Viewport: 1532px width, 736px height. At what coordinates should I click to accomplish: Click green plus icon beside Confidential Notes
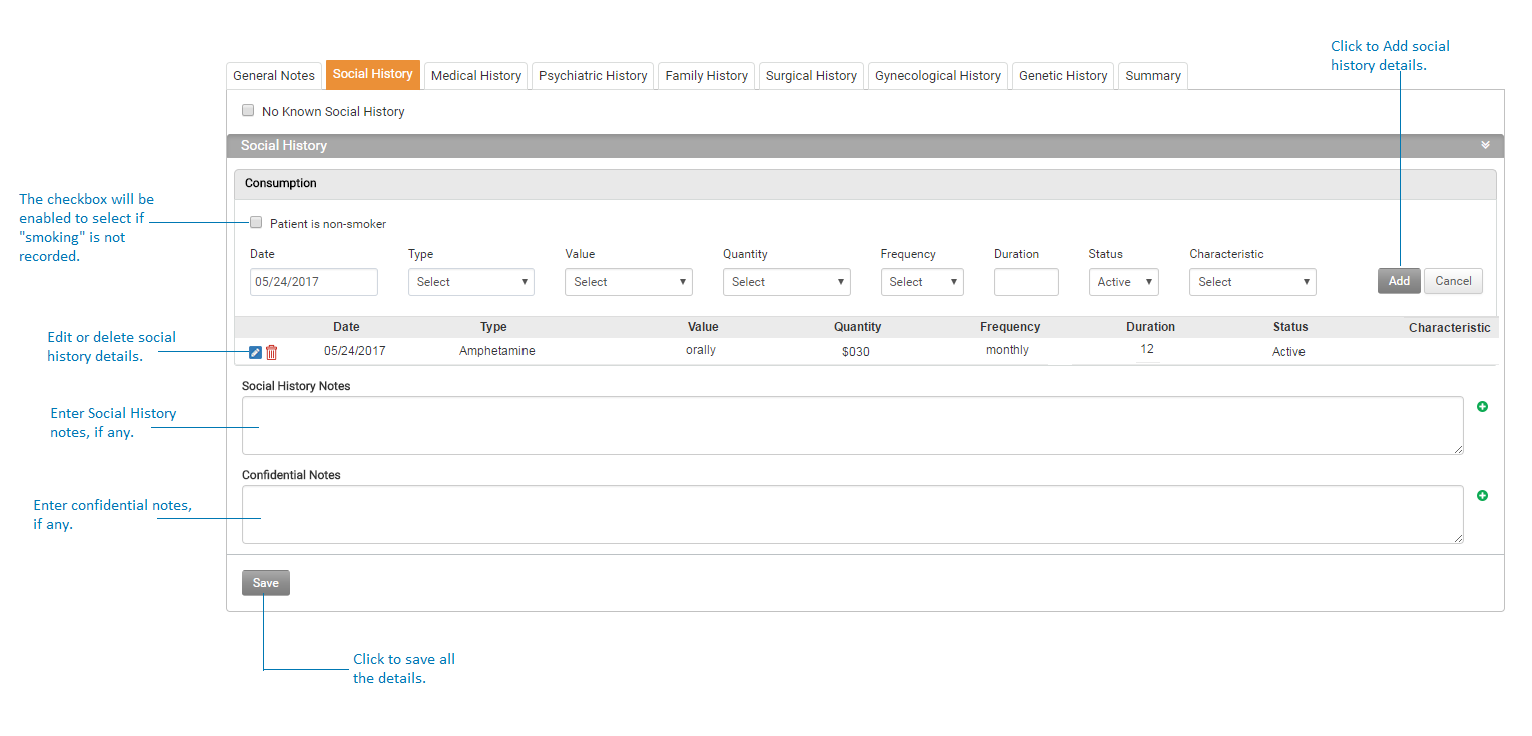point(1482,496)
